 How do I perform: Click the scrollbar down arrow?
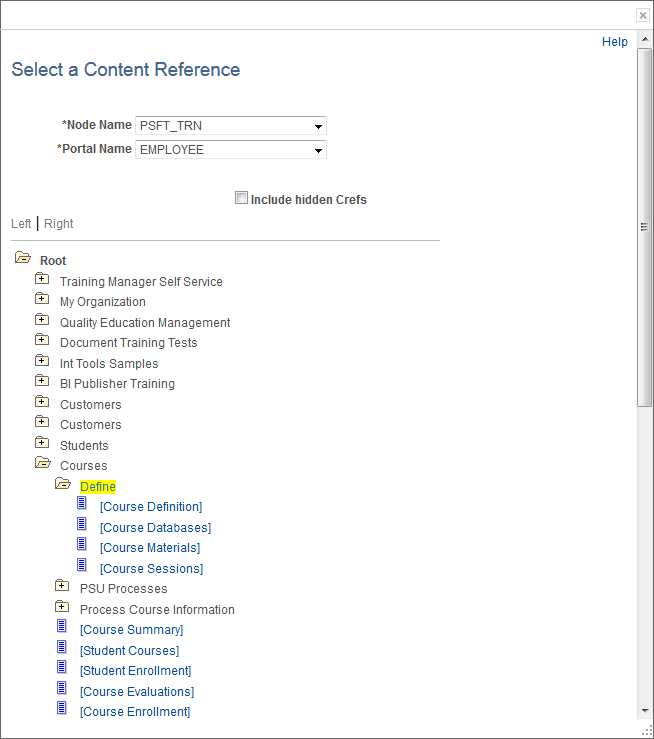(645, 711)
